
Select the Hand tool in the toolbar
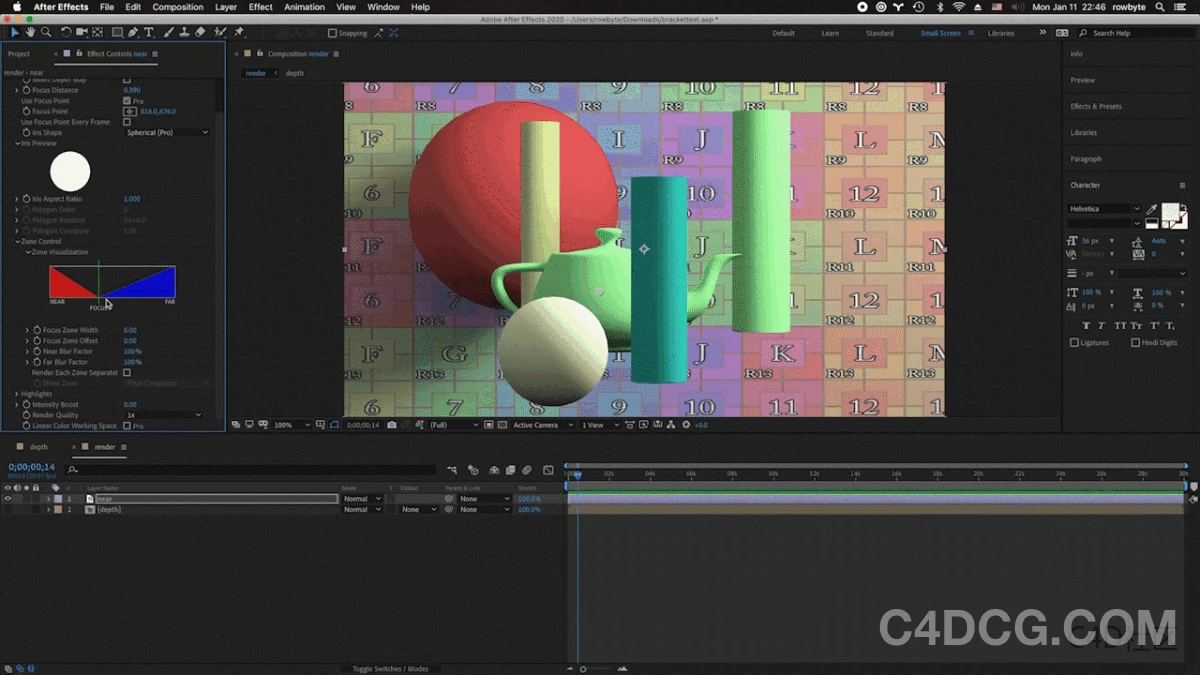[x=30, y=32]
